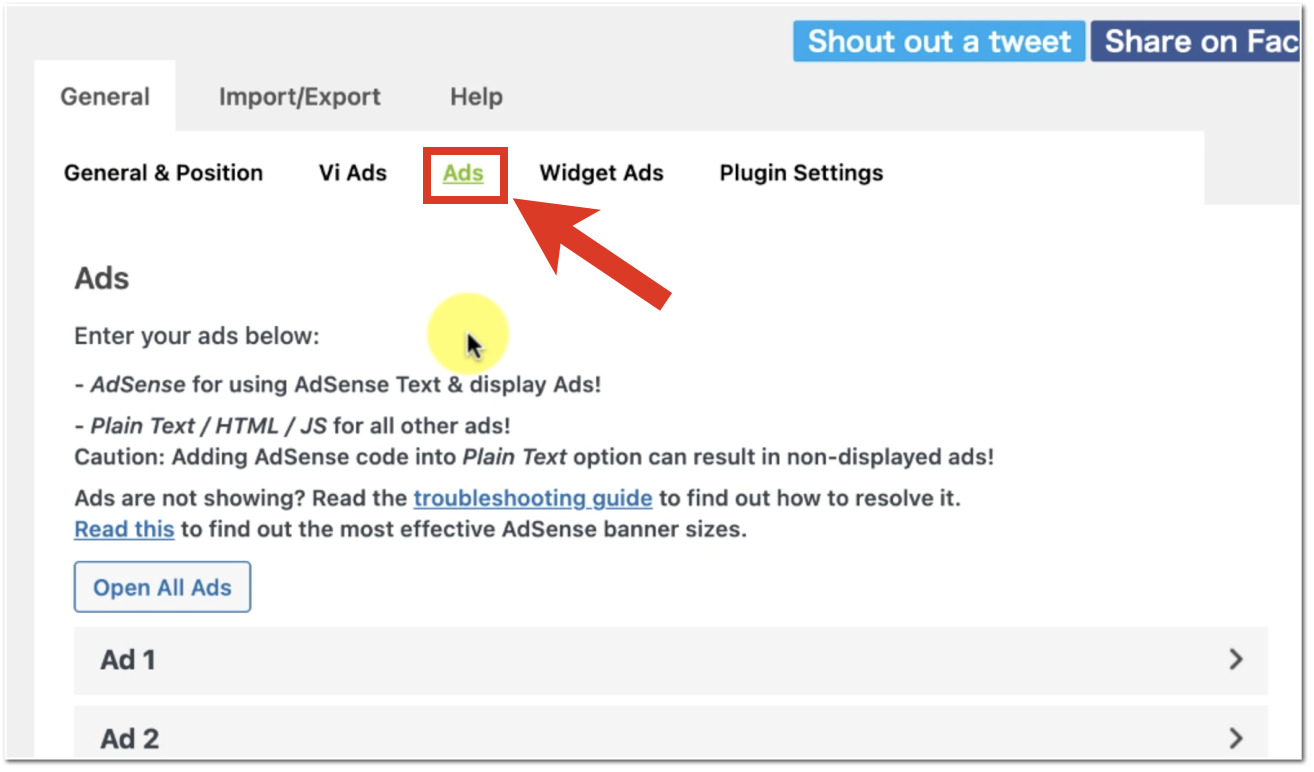
Task: Expand the Ad 2 chevron arrow
Action: (x=1236, y=739)
